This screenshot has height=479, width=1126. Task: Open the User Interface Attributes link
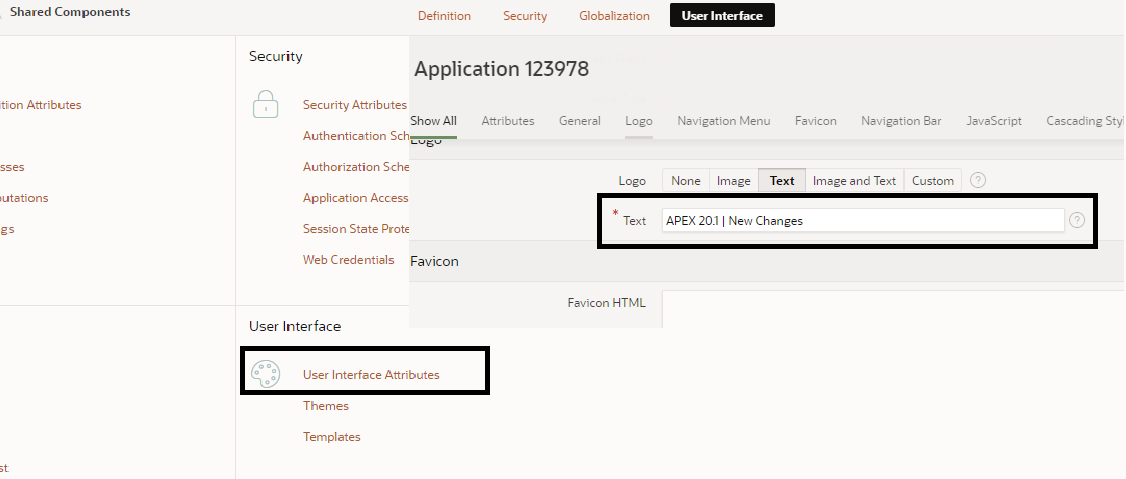click(x=371, y=375)
